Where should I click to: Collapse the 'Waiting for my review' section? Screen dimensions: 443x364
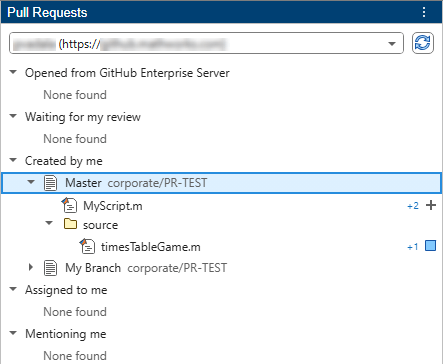click(13, 116)
